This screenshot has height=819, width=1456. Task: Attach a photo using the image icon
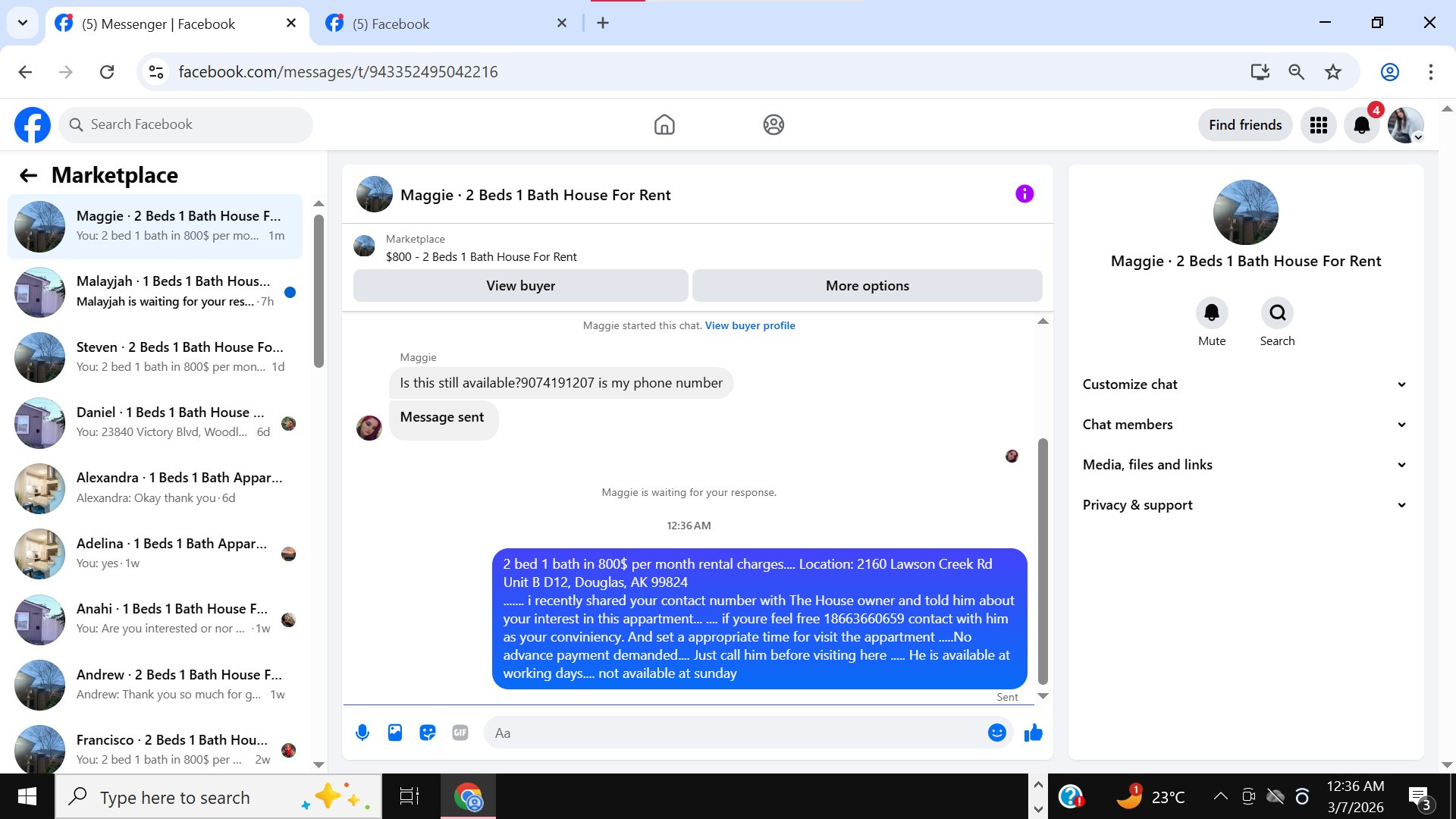[x=395, y=733]
